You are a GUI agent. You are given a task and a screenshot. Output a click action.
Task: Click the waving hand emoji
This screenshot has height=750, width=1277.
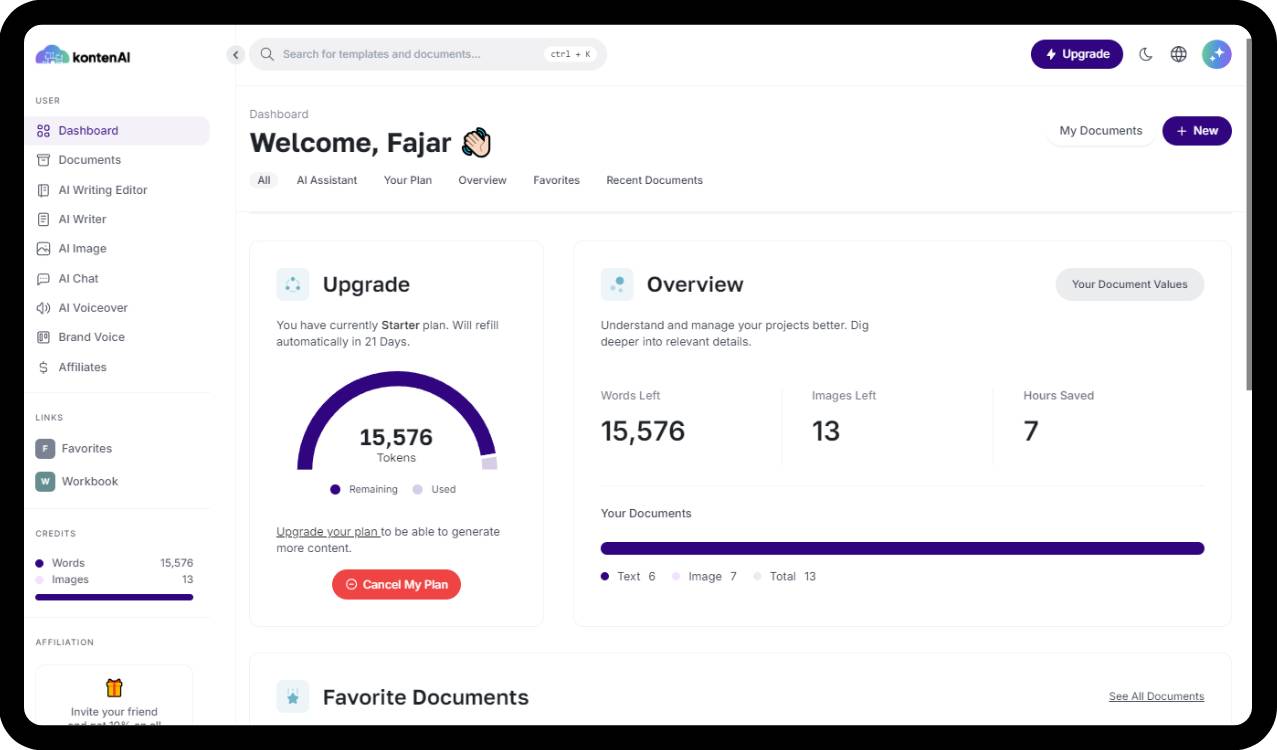point(476,143)
